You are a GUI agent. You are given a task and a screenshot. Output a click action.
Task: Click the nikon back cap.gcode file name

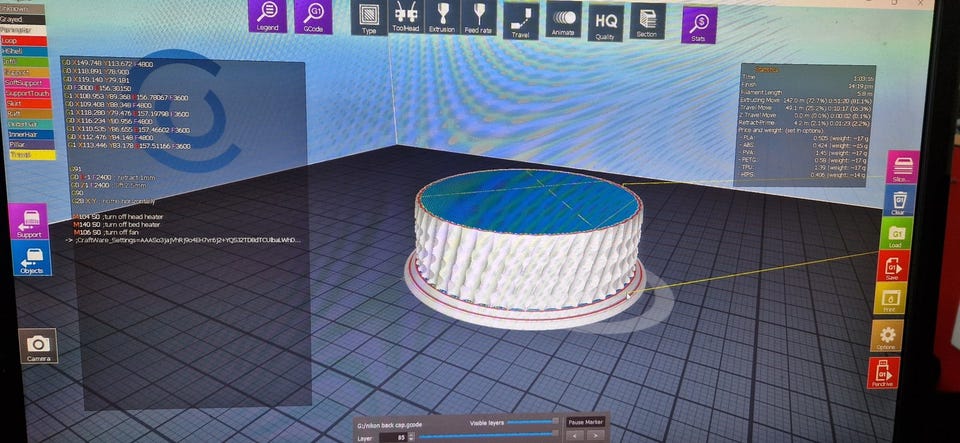[388, 423]
